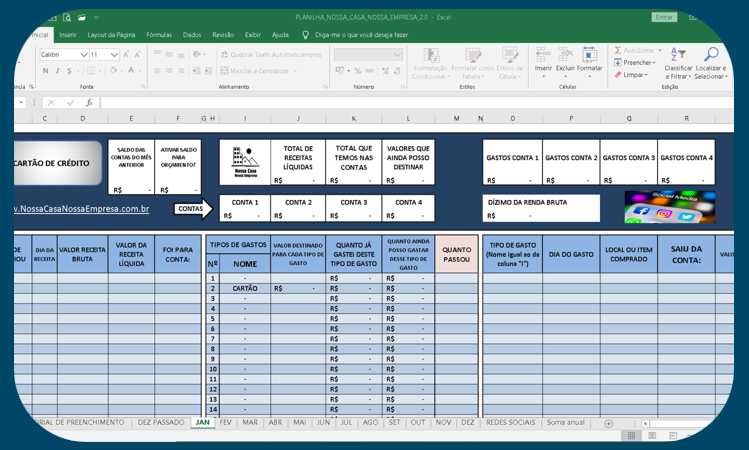Click the Insert Function fx icon
The height and width of the screenshot is (450, 749).
89,102
